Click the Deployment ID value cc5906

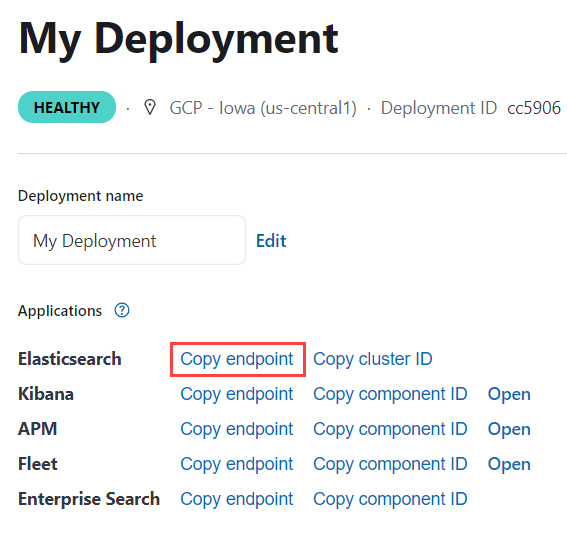pos(534,108)
